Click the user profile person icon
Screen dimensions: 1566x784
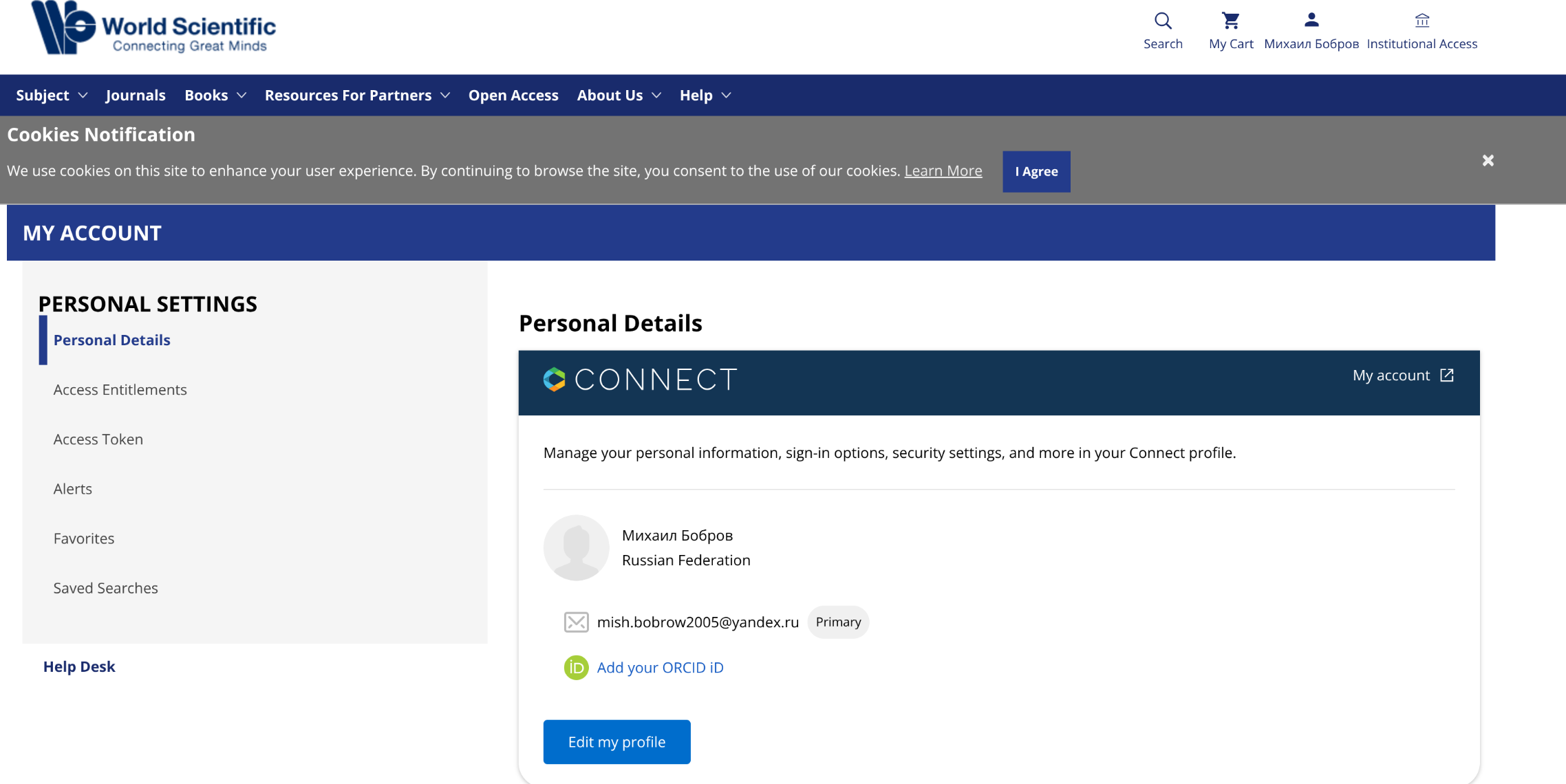point(1311,20)
